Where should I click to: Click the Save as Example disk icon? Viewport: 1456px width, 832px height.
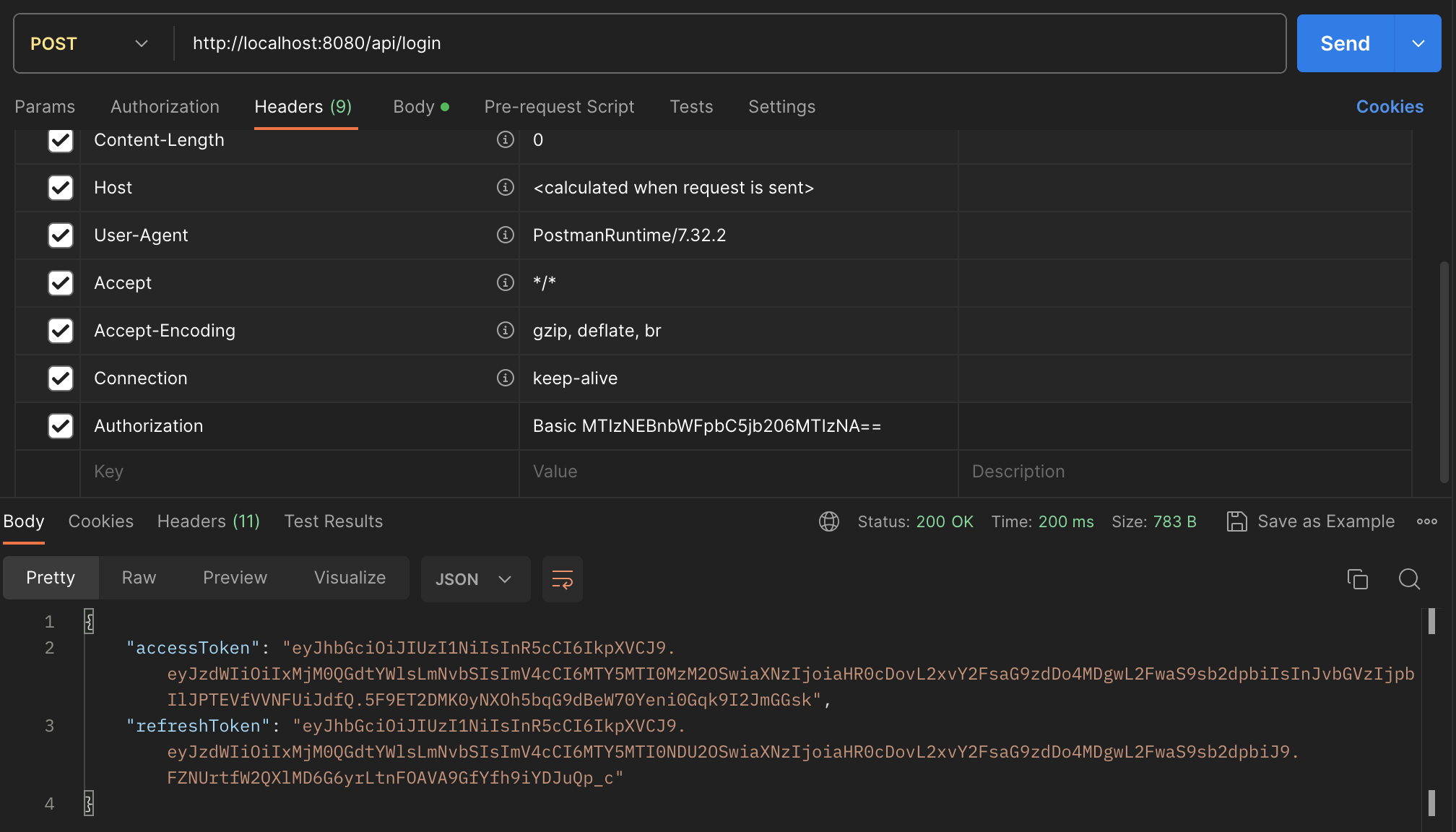click(1236, 521)
